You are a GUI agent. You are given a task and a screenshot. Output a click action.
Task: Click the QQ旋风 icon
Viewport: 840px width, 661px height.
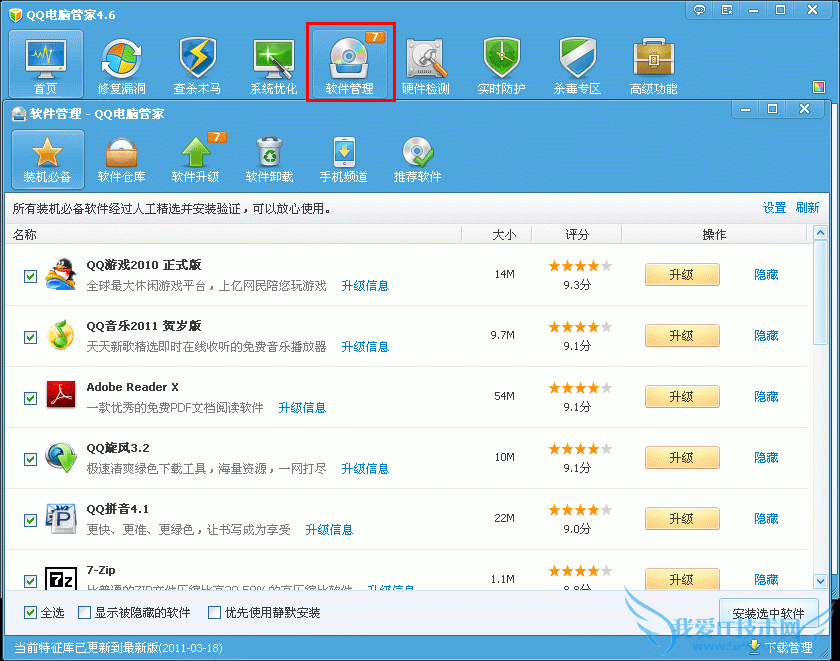click(x=61, y=457)
